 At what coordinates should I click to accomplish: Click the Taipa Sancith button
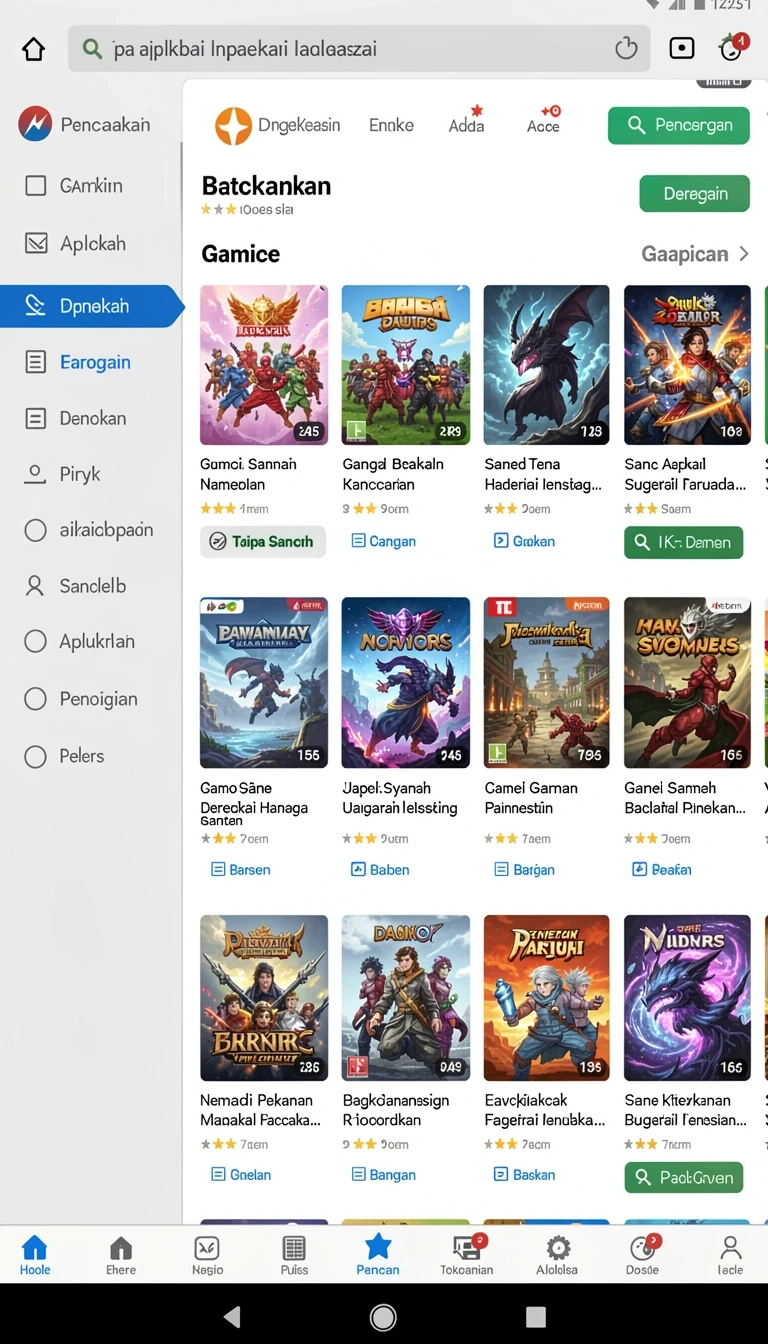click(263, 541)
